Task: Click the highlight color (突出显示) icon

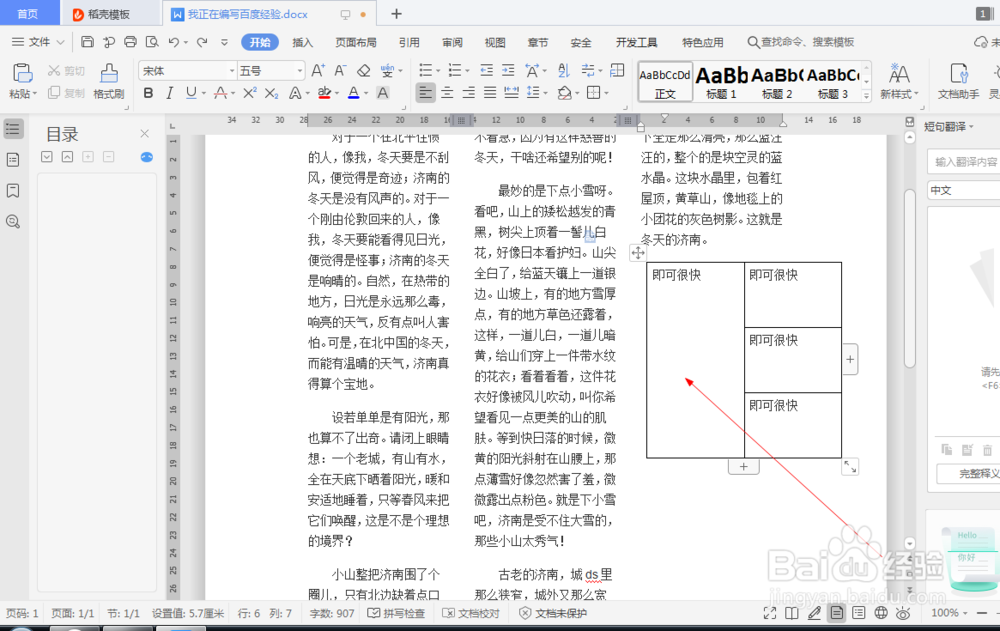Action: tap(324, 94)
